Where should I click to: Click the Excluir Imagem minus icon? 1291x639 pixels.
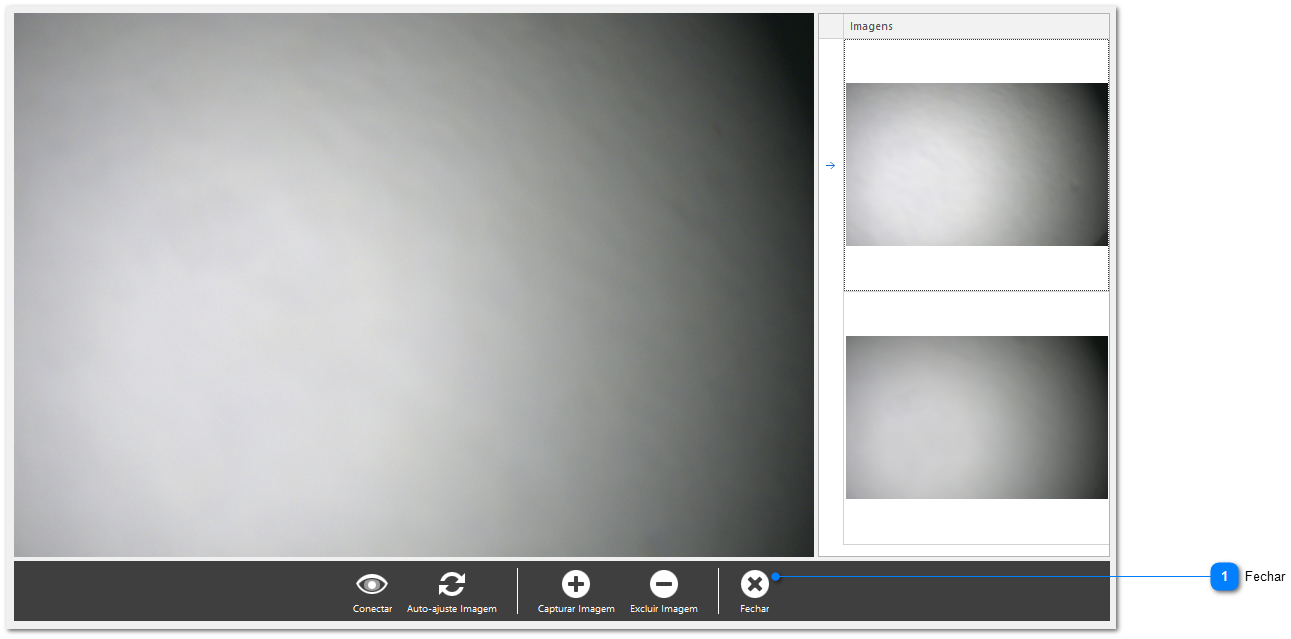pos(664,584)
